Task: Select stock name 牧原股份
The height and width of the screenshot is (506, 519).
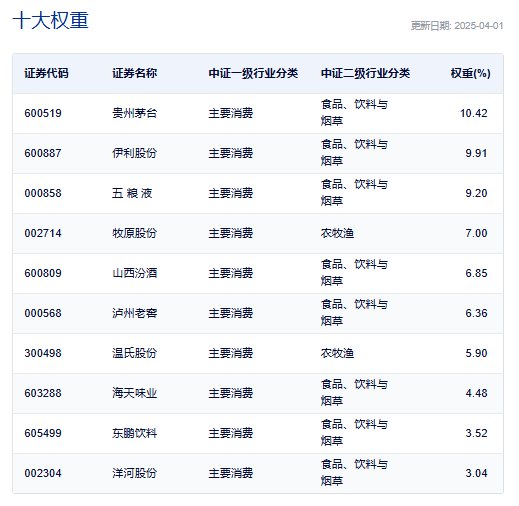Action: 134,233
